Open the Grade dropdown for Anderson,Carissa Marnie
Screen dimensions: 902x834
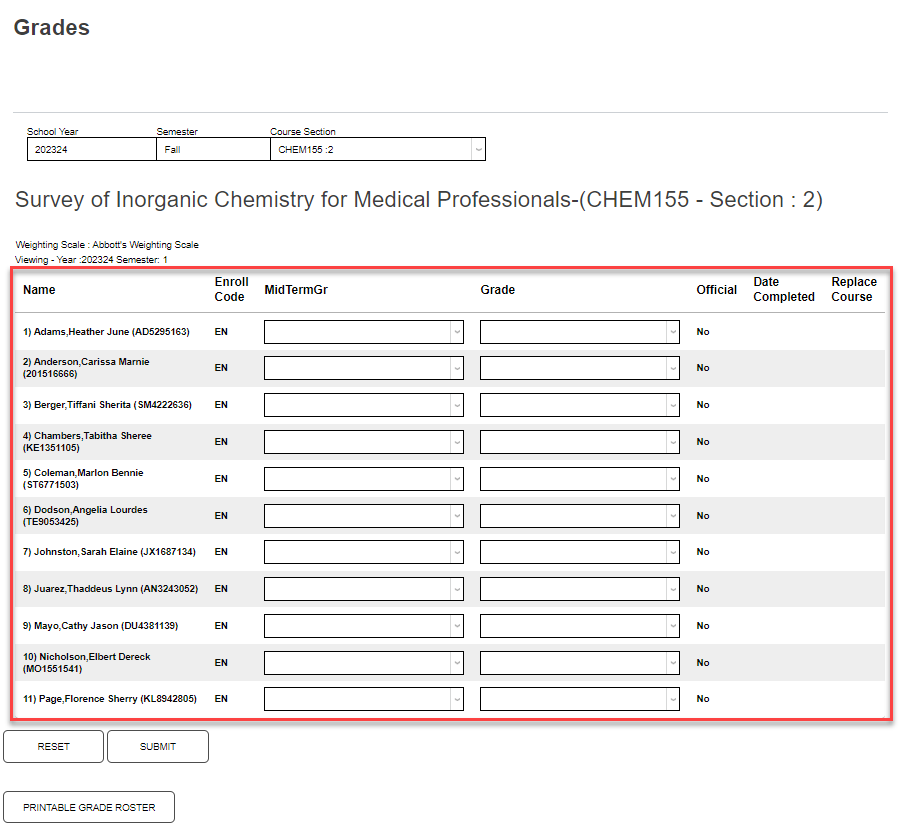point(579,367)
